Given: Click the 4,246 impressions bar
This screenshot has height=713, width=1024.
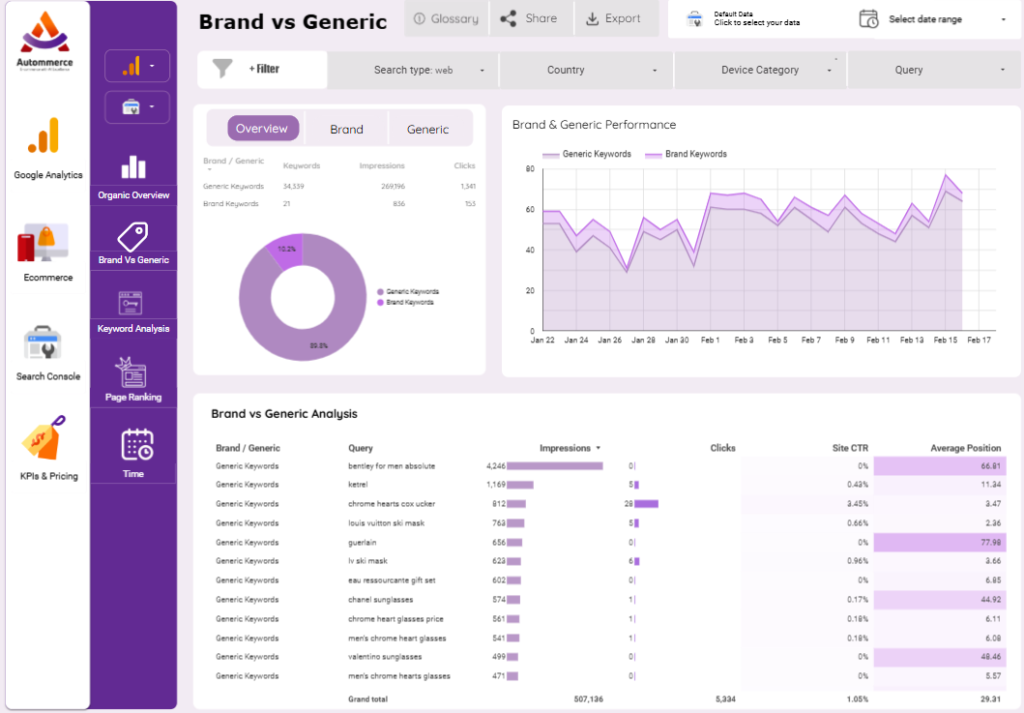Looking at the screenshot, I should point(554,466).
